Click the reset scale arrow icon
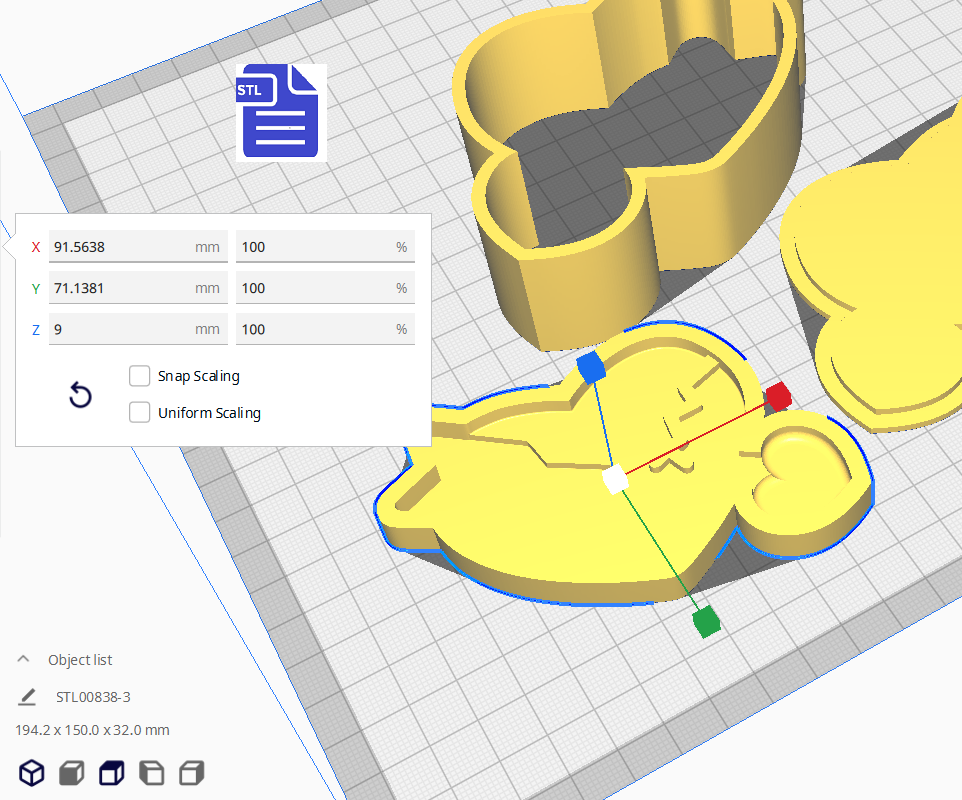The width and height of the screenshot is (962, 800). 80,395
